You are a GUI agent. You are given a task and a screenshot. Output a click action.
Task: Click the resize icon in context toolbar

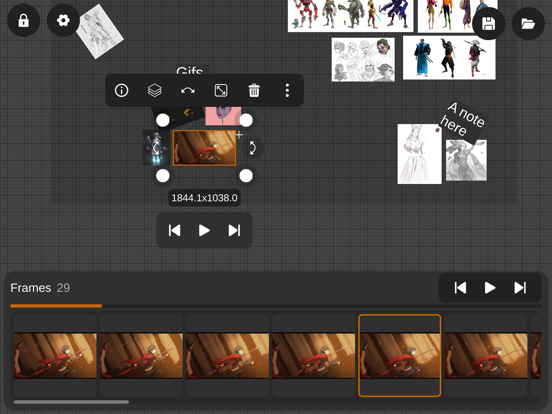click(221, 90)
